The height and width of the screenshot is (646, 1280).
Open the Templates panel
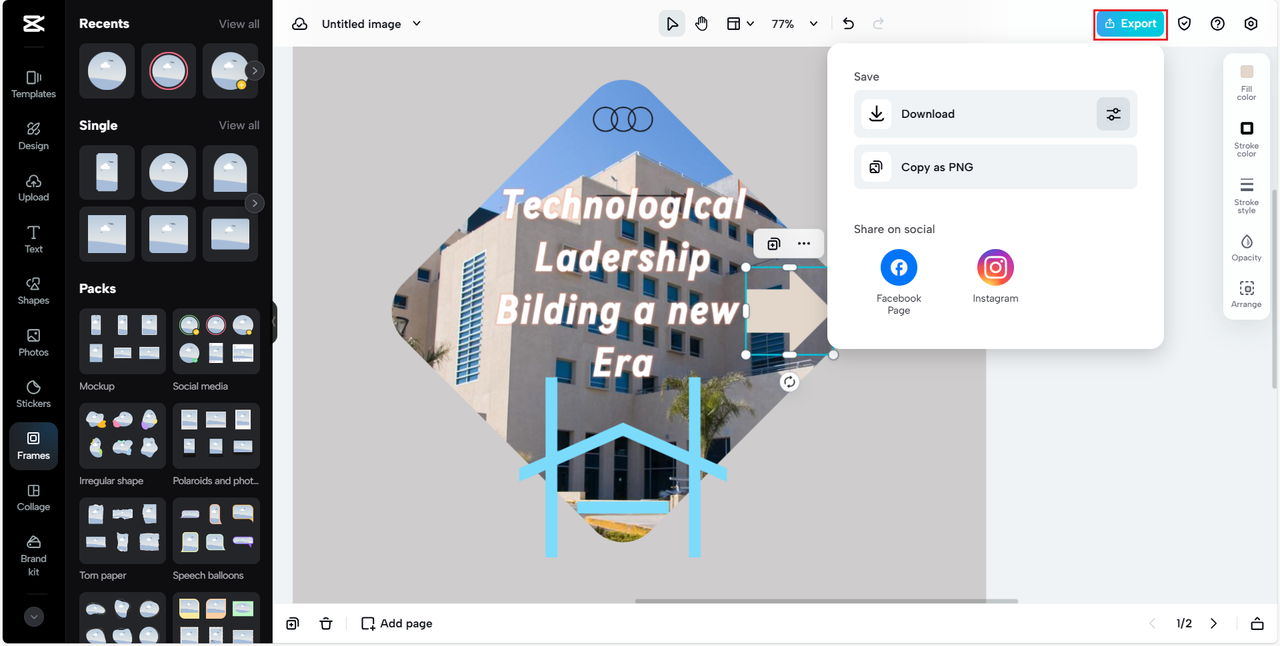[33, 84]
